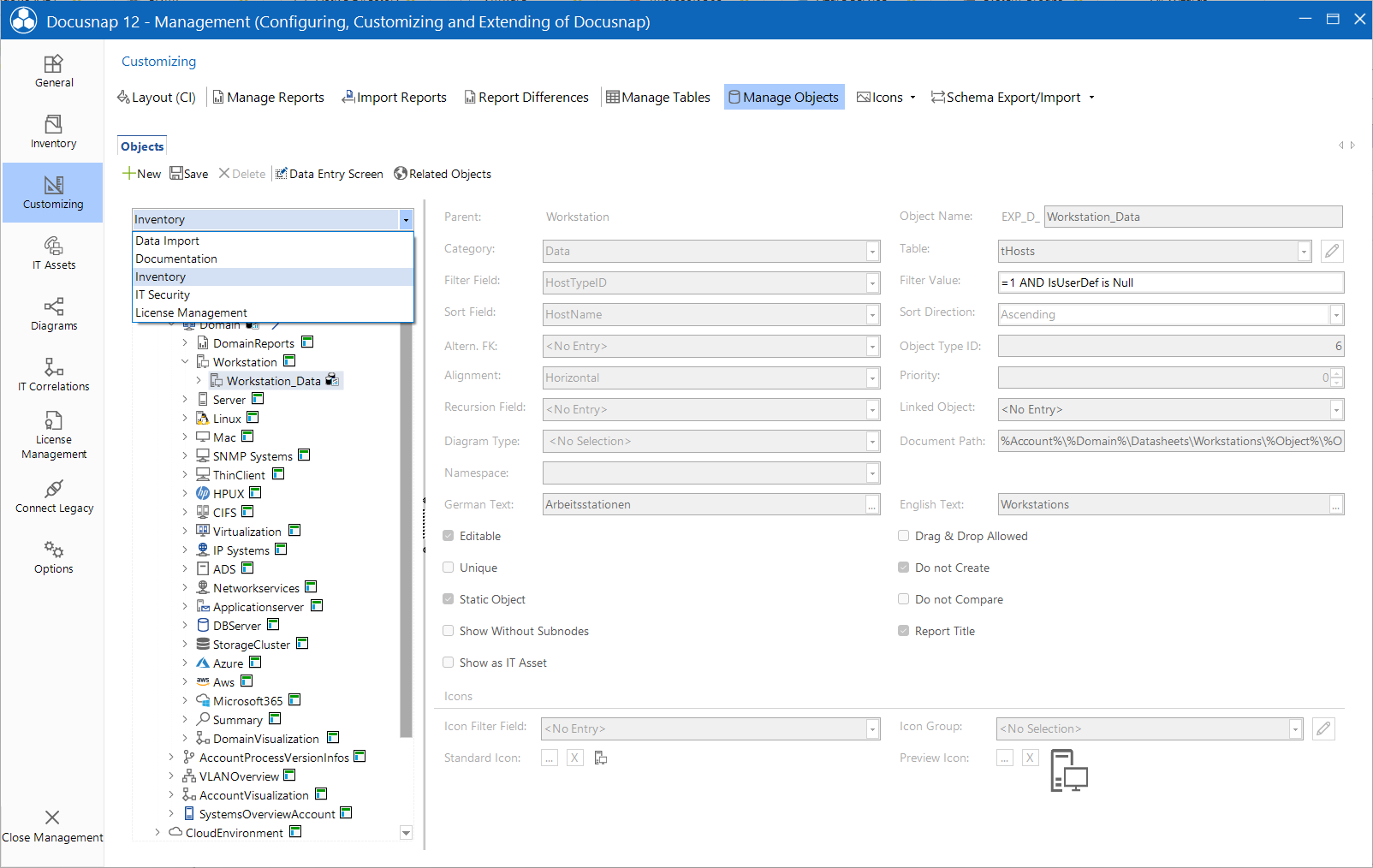The width and height of the screenshot is (1373, 868).
Task: Toggle the Editable checkbox
Action: pyautogui.click(x=449, y=536)
